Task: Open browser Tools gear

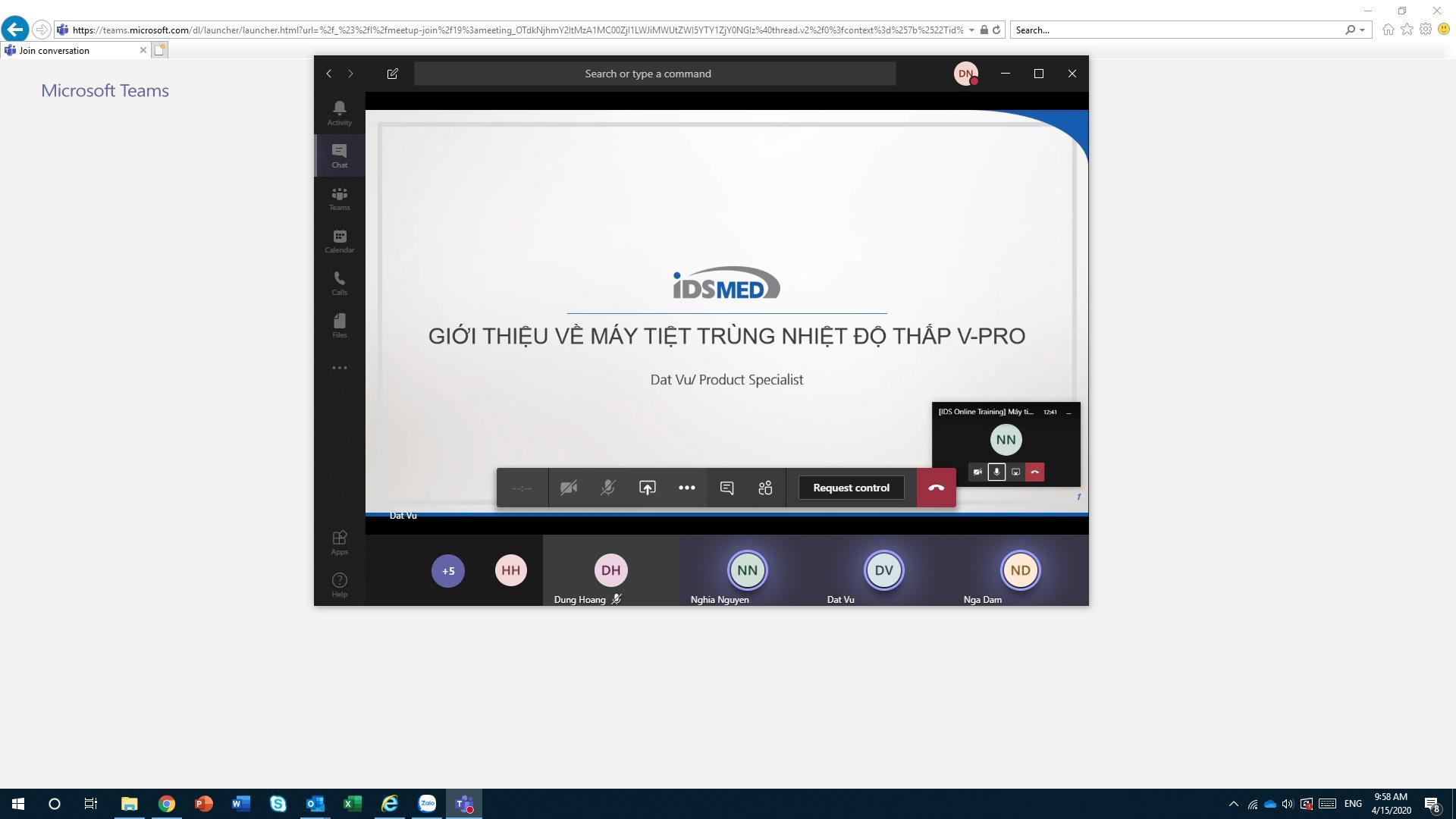Action: click(x=1426, y=30)
